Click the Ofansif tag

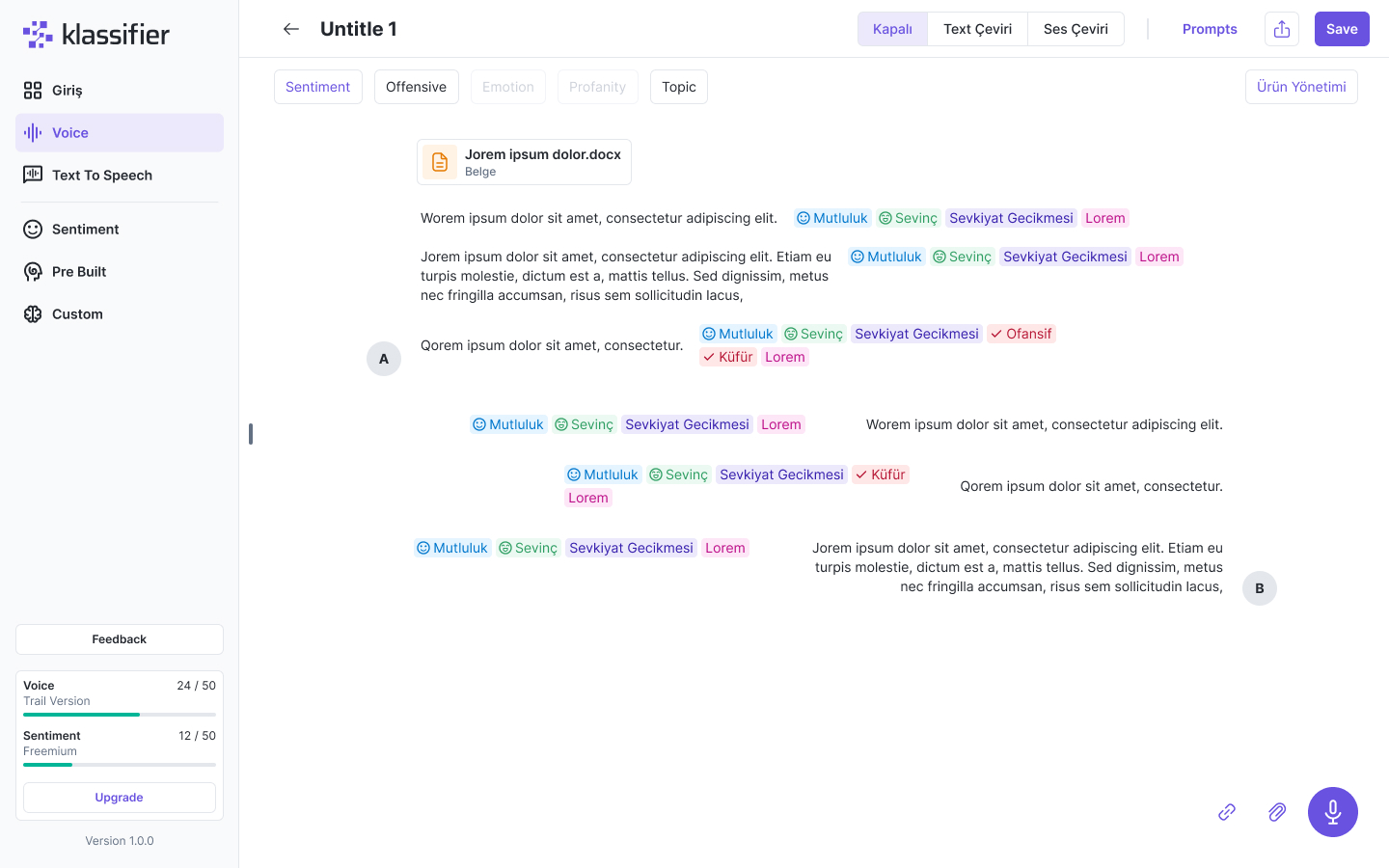[x=1021, y=334]
